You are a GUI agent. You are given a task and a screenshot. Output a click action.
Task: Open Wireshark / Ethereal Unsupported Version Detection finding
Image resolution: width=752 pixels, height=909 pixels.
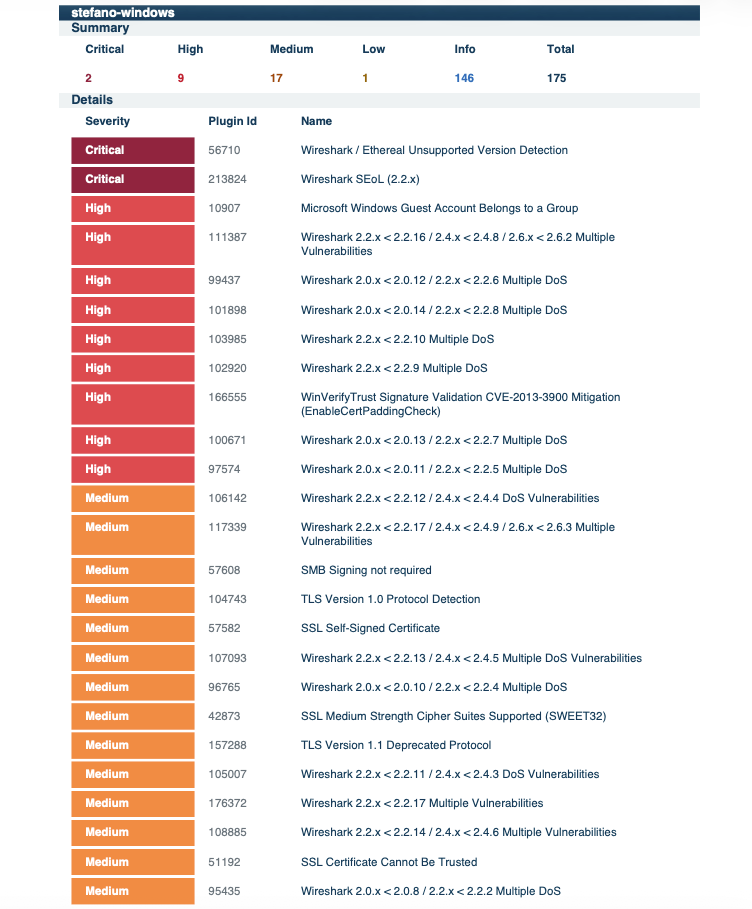tap(434, 150)
